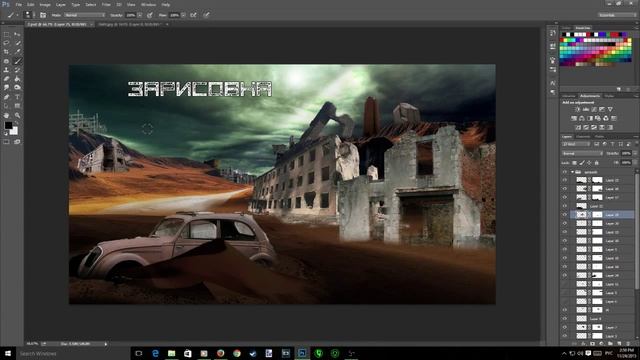Open the layer style fx menu
640x360 pixels.
point(583,344)
